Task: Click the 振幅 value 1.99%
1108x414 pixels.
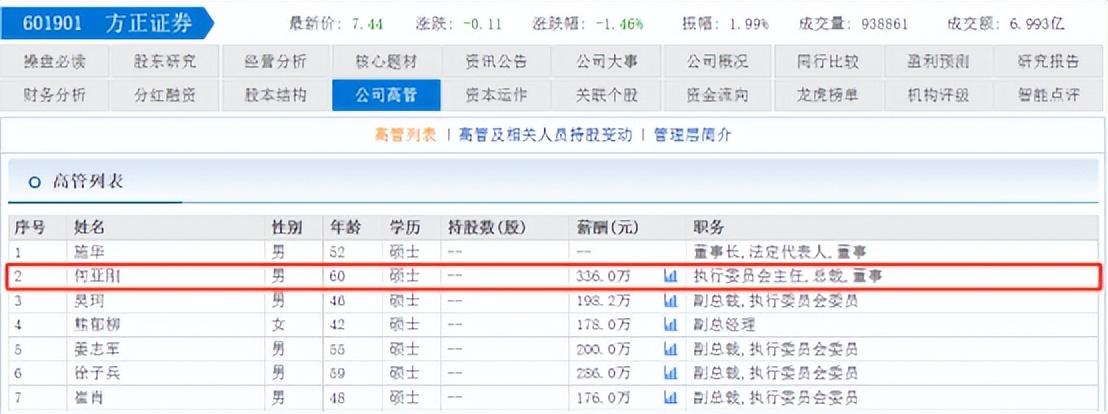Action: pos(750,24)
